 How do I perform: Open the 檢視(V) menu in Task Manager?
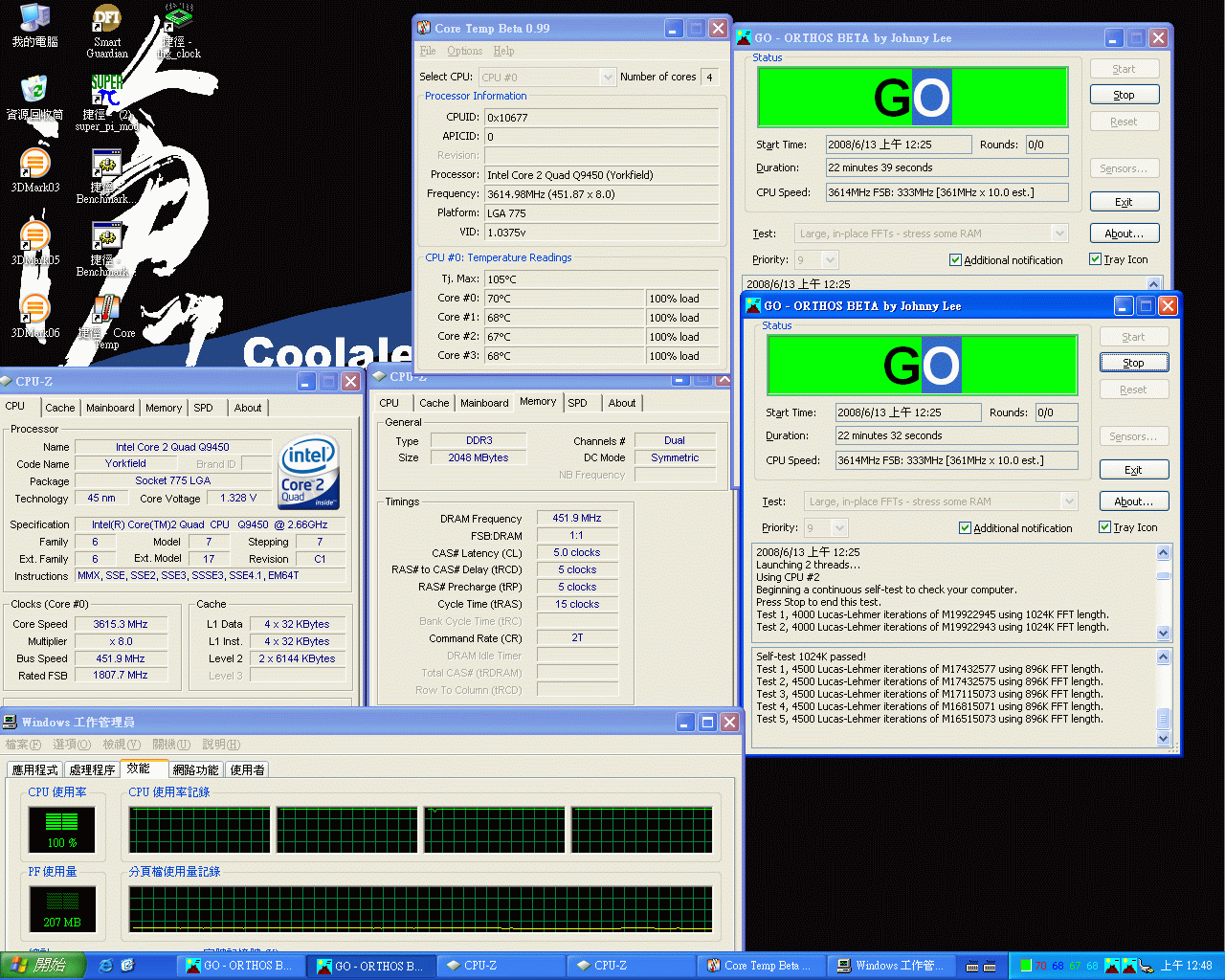tap(121, 745)
